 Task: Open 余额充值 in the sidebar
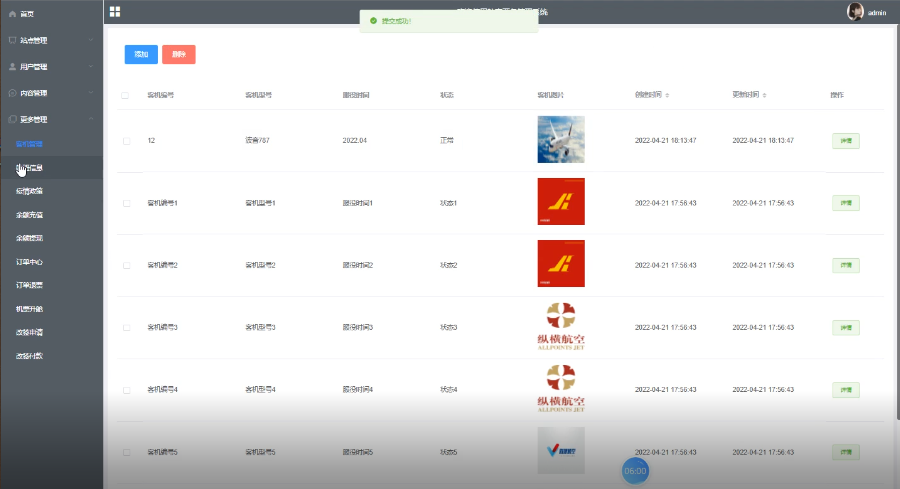click(51, 215)
